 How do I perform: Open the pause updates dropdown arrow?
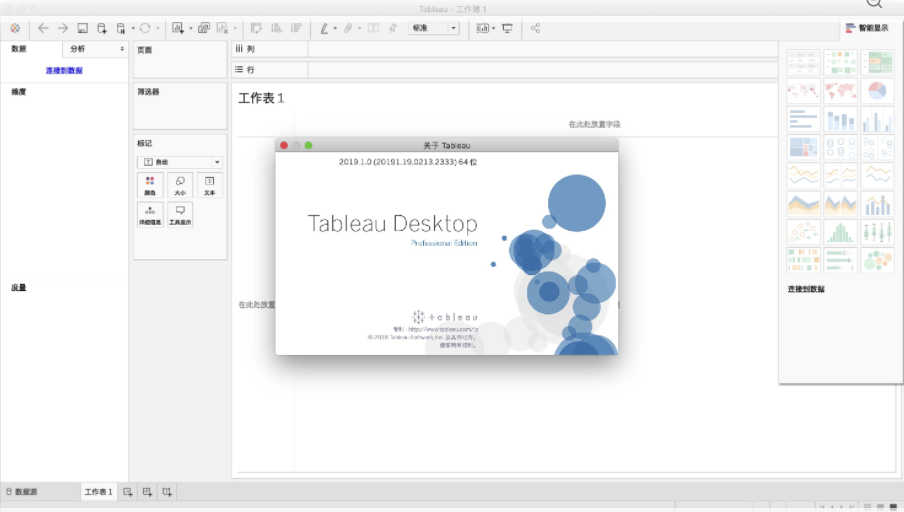pyautogui.click(x=133, y=28)
